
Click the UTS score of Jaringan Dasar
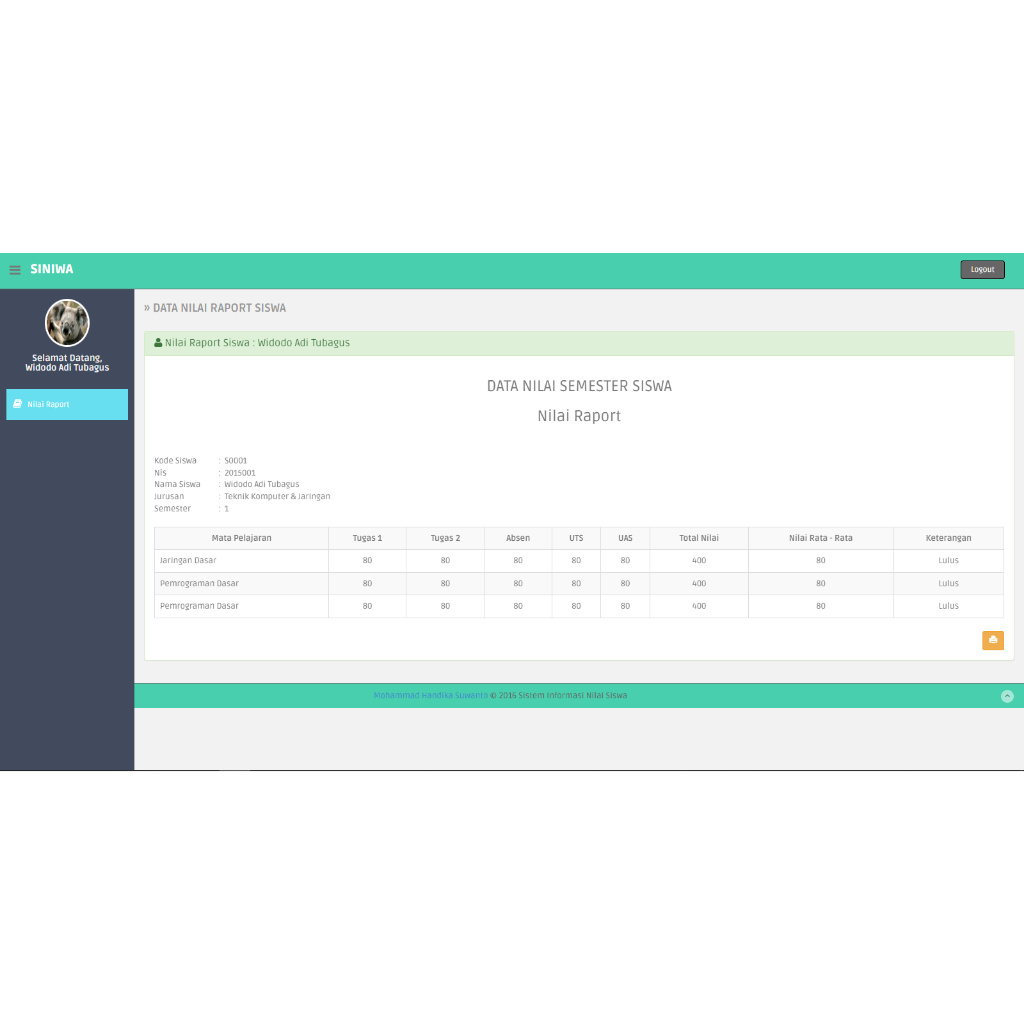pyautogui.click(x=575, y=560)
